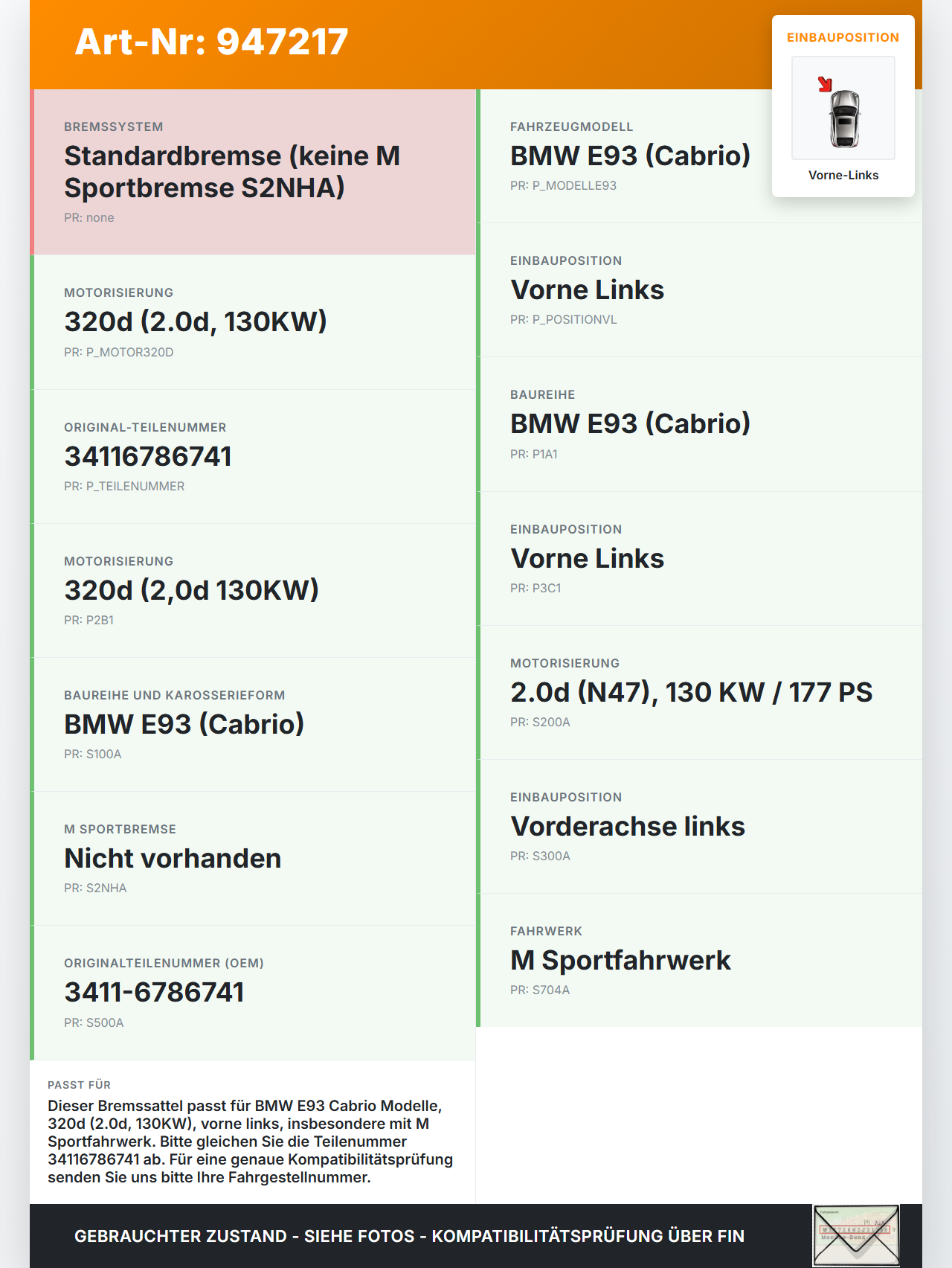Select the Bremssystem Standardbremse card

[253, 172]
